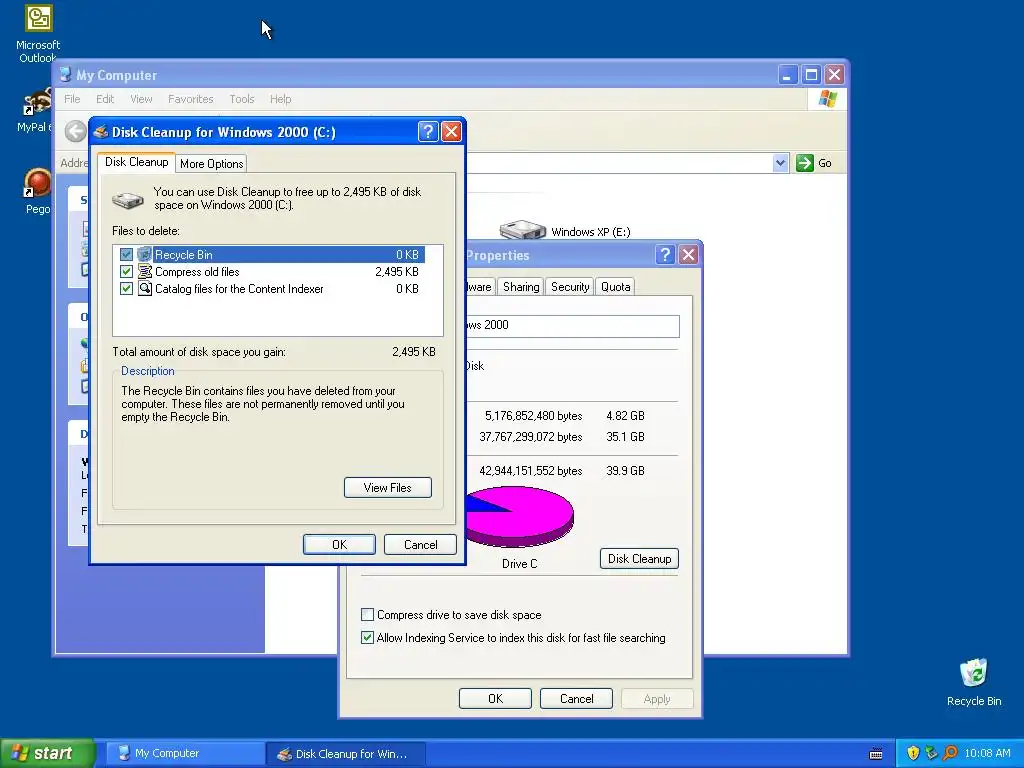Click the Start button
Screen dimensions: 1024x768
(x=47, y=753)
